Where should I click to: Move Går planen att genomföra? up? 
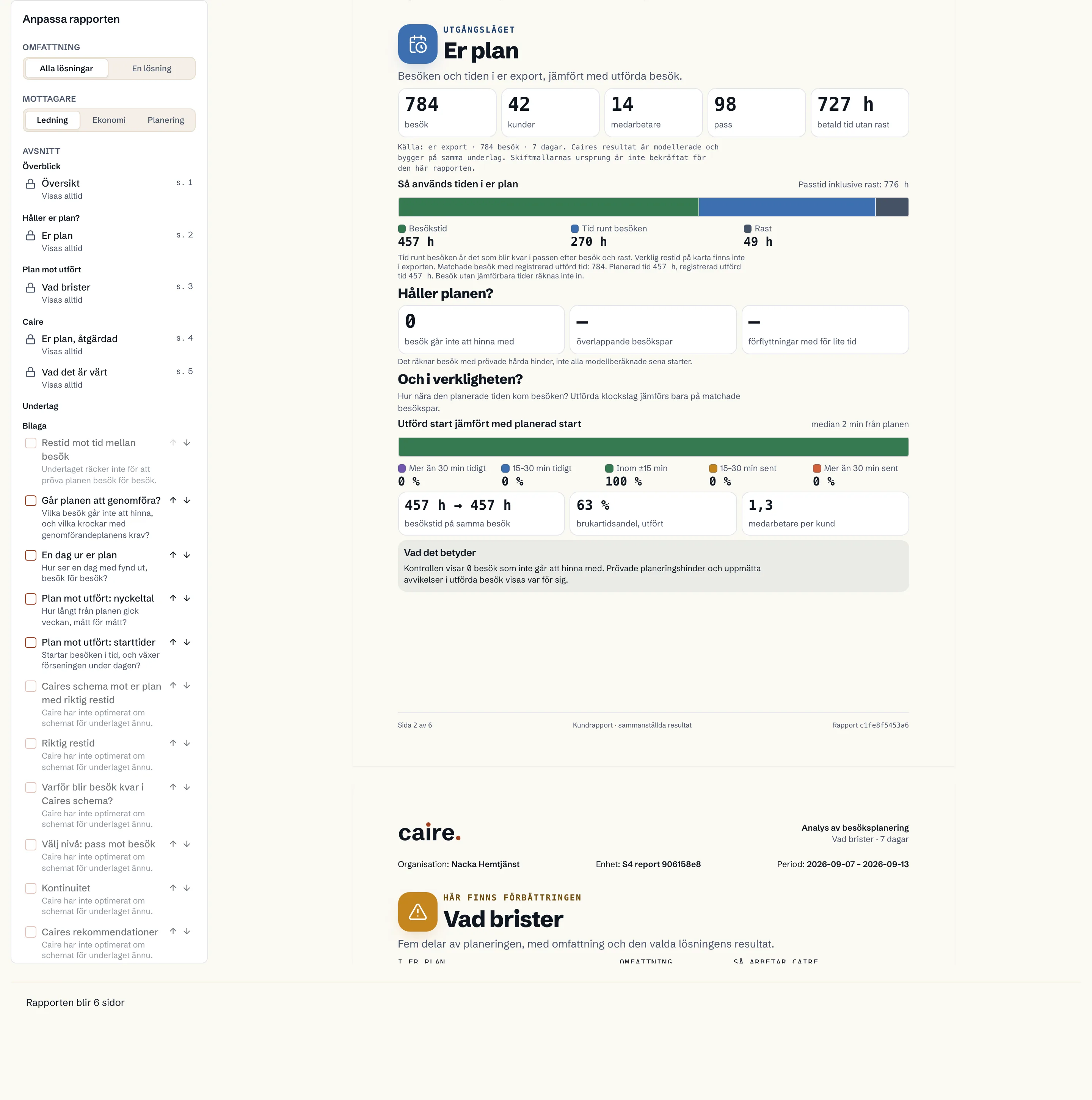coord(173,500)
